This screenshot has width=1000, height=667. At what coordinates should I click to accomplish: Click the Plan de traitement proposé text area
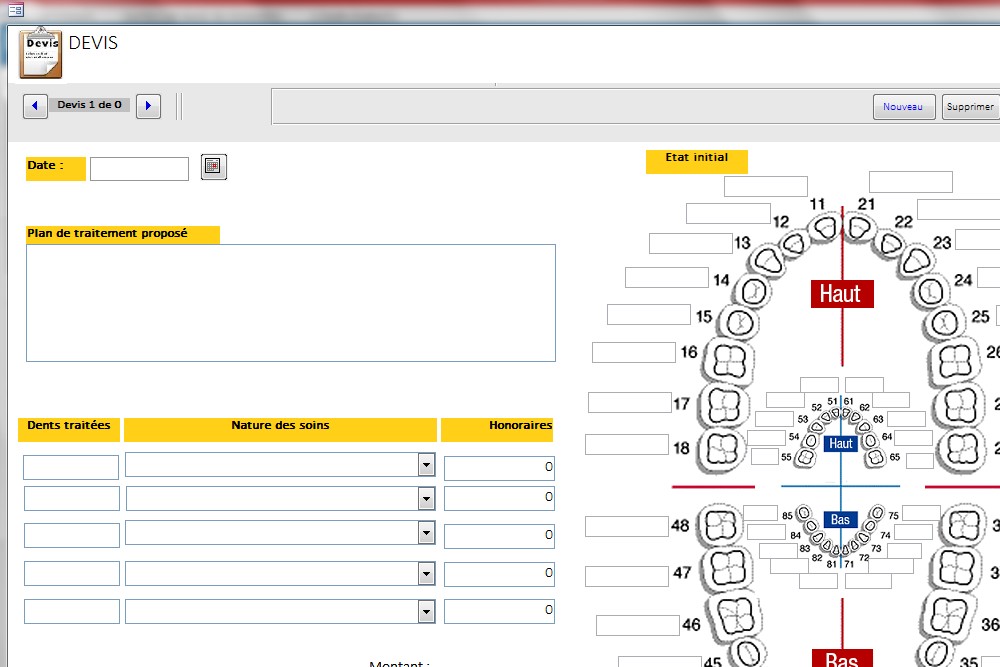(290, 302)
